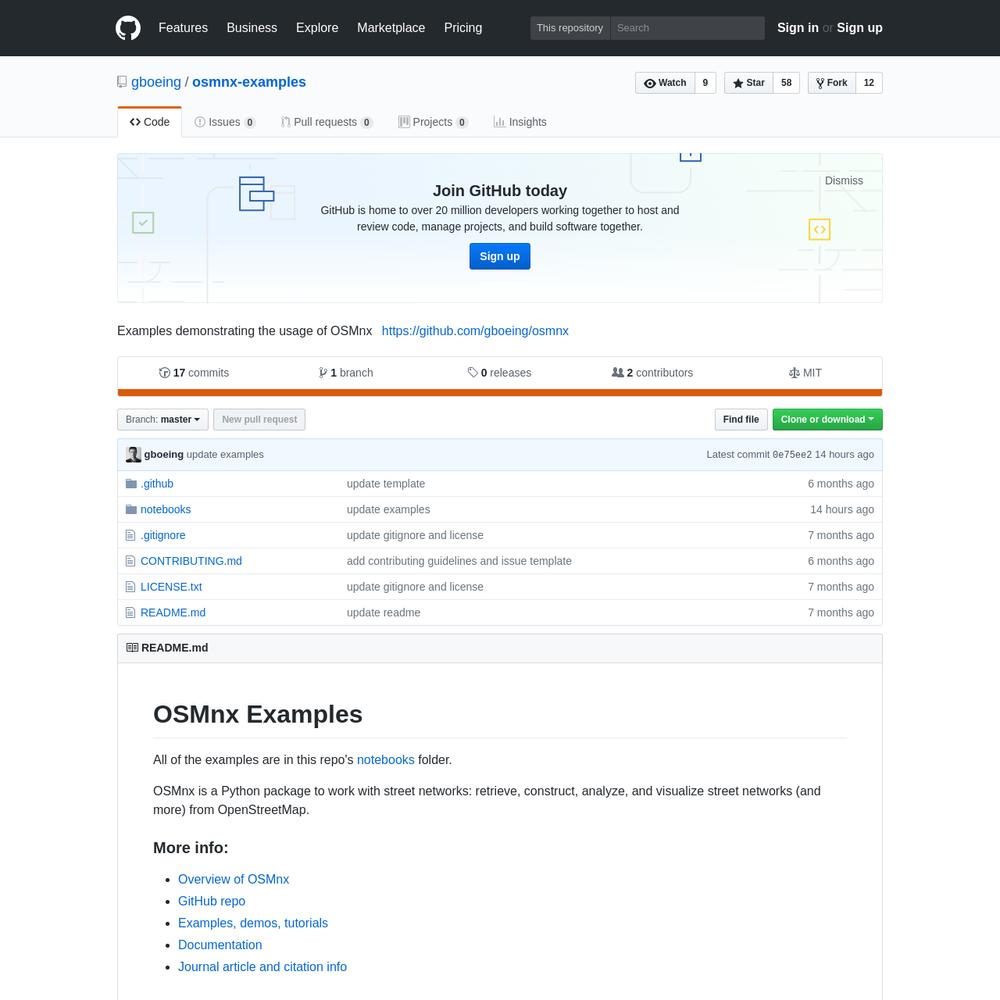1000x1000 pixels.
Task: Click Sign up in the header
Action: click(860, 28)
